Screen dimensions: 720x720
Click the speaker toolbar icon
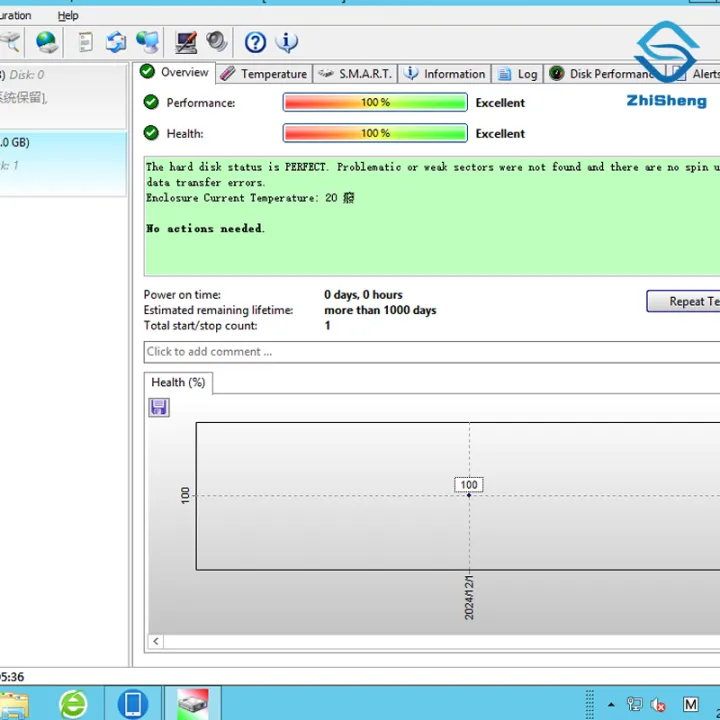coord(216,42)
